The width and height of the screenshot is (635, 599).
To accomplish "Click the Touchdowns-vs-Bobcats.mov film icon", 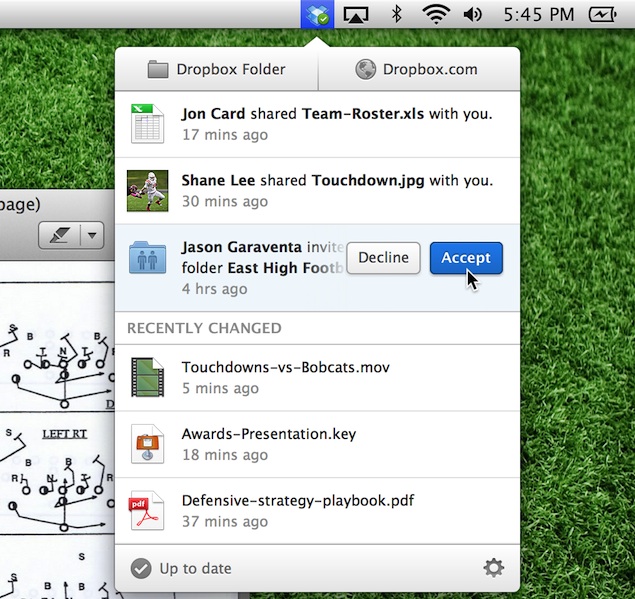I will click(x=147, y=377).
